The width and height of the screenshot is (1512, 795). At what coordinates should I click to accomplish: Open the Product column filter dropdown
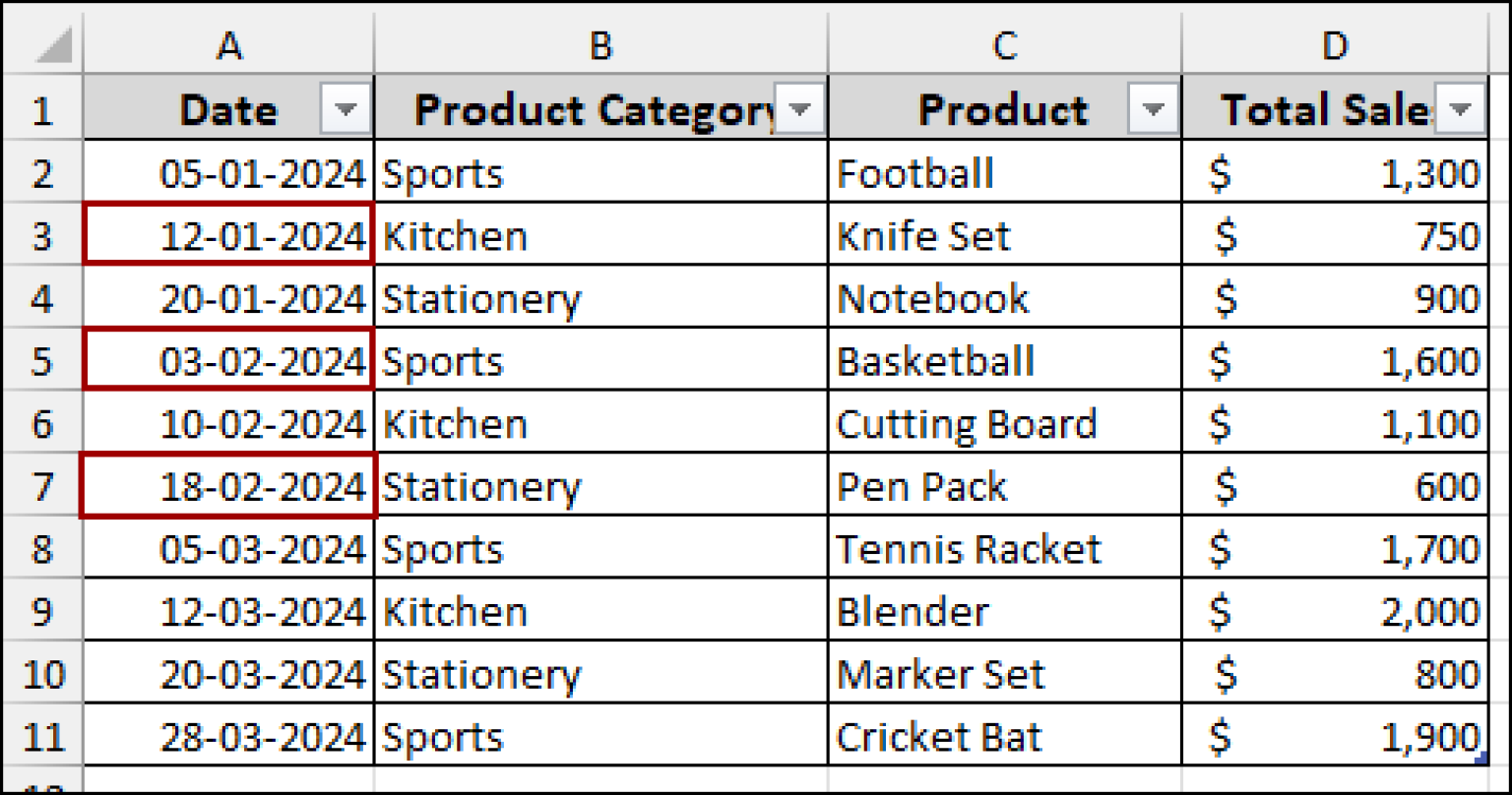pos(1154,108)
